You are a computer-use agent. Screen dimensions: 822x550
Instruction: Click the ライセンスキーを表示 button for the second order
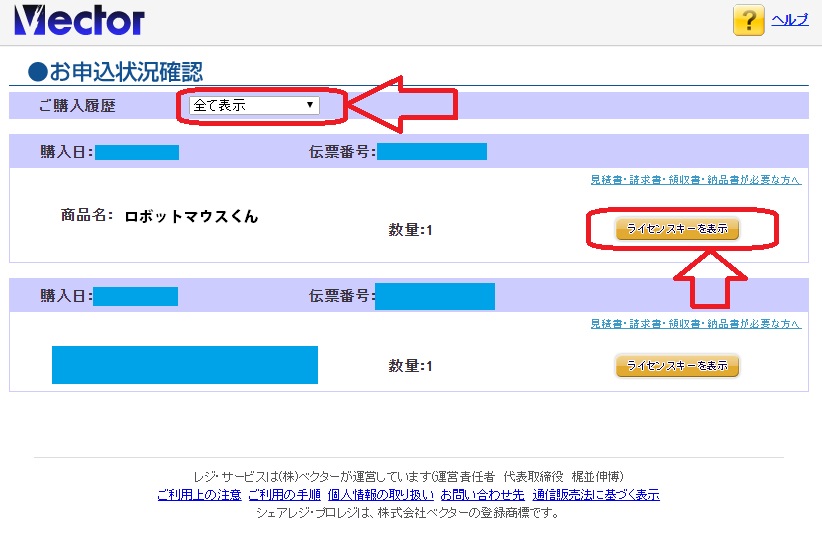[677, 365]
